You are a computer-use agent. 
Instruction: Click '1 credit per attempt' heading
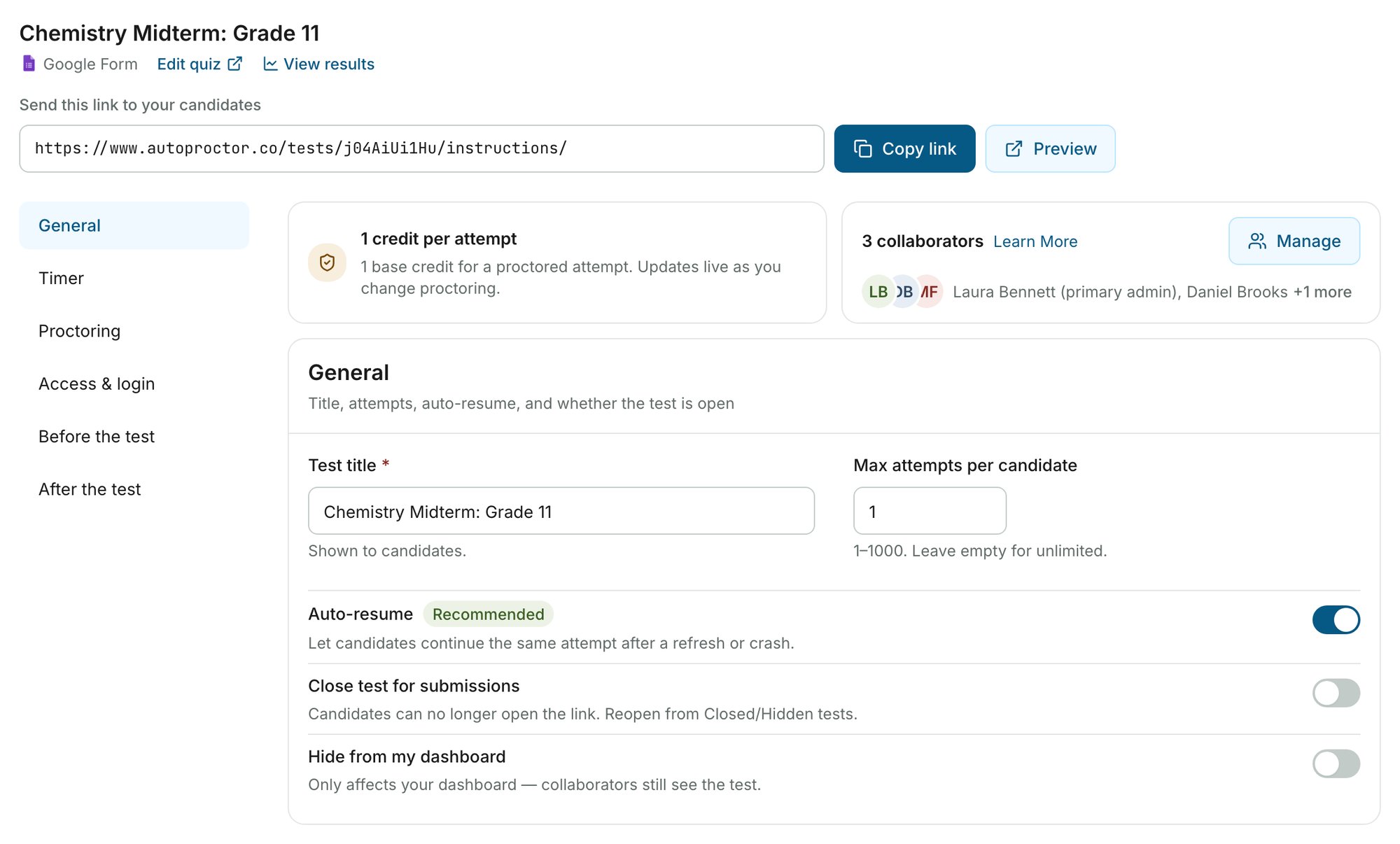(x=438, y=239)
